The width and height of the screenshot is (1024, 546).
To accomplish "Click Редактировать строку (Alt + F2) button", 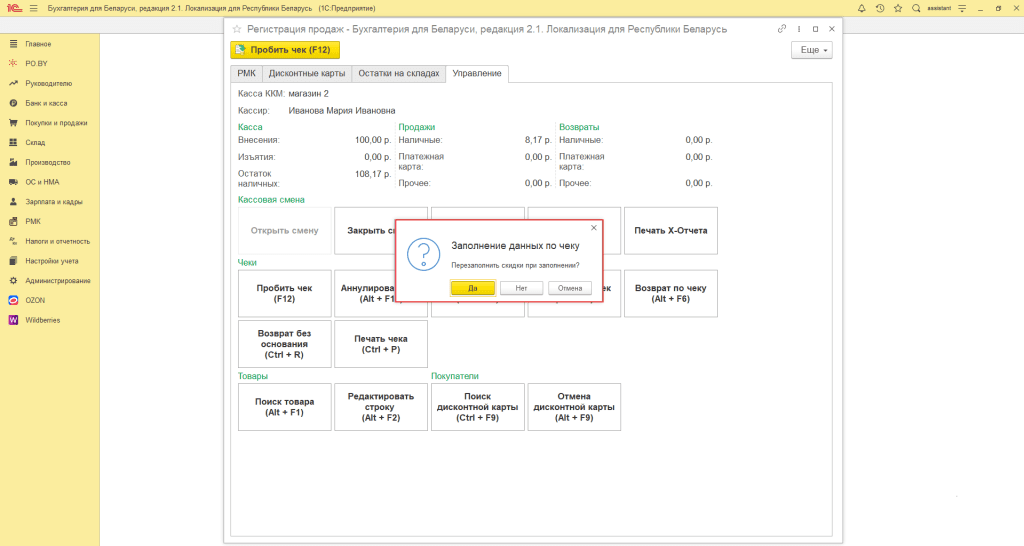I will pyautogui.click(x=381, y=407).
